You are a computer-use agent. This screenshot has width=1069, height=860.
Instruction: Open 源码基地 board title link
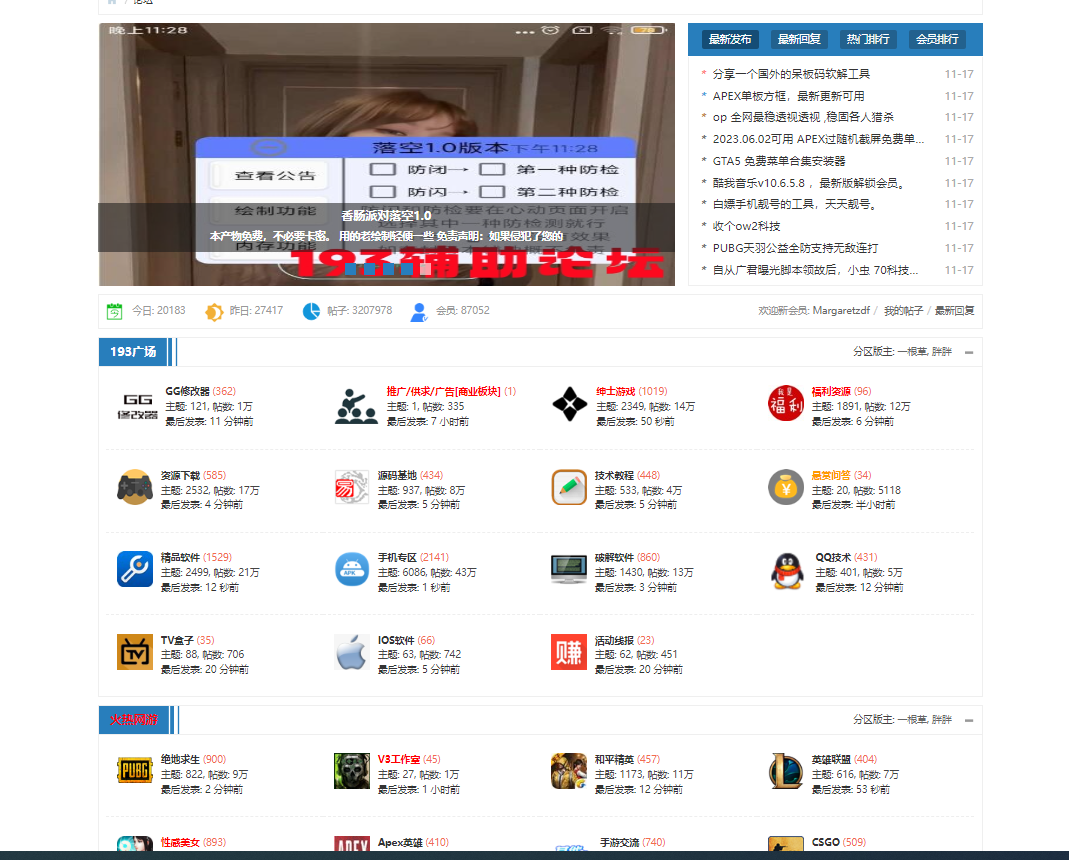click(397, 475)
